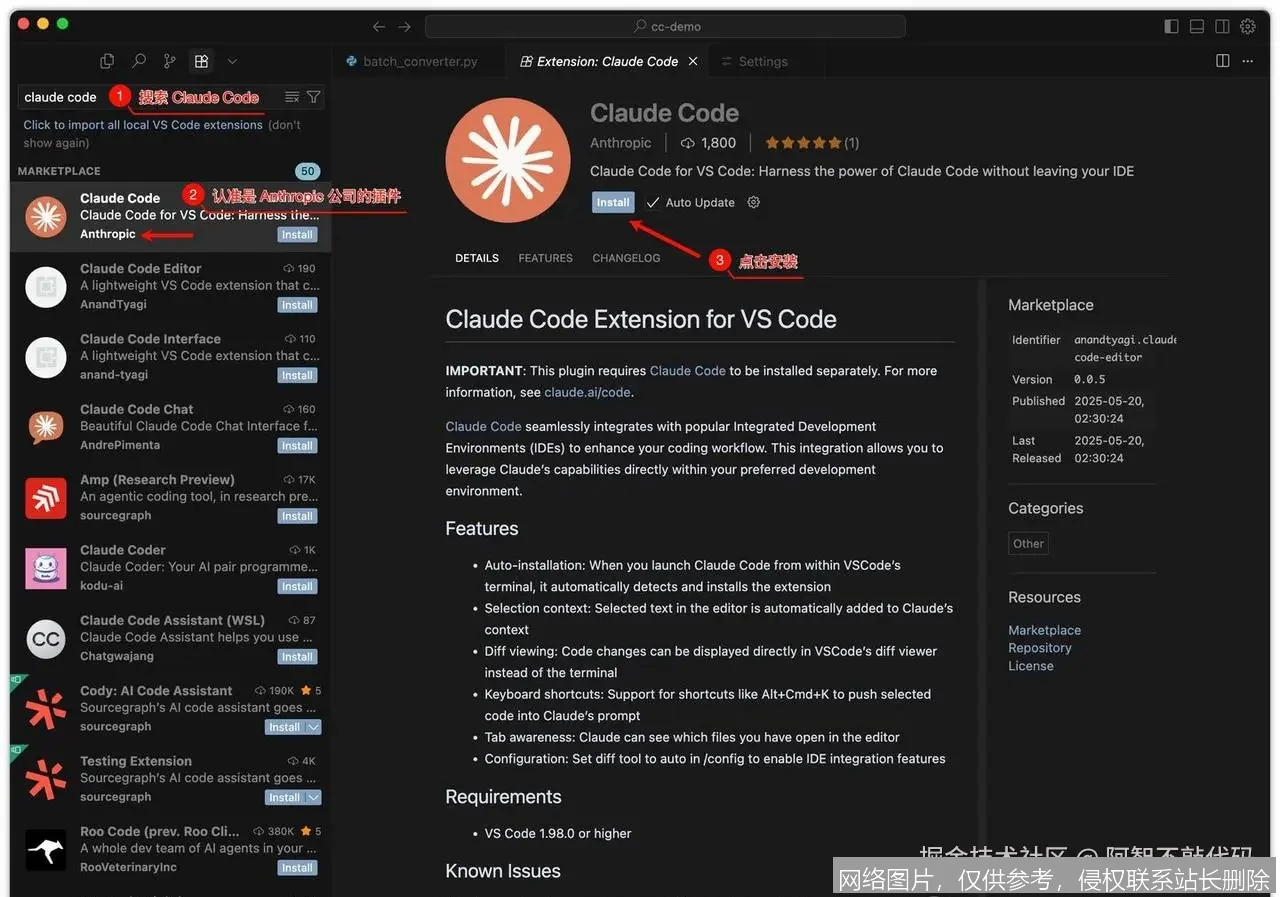The height and width of the screenshot is (897, 1280).
Task: Toggle the bottom panel layout button
Action: [1197, 26]
